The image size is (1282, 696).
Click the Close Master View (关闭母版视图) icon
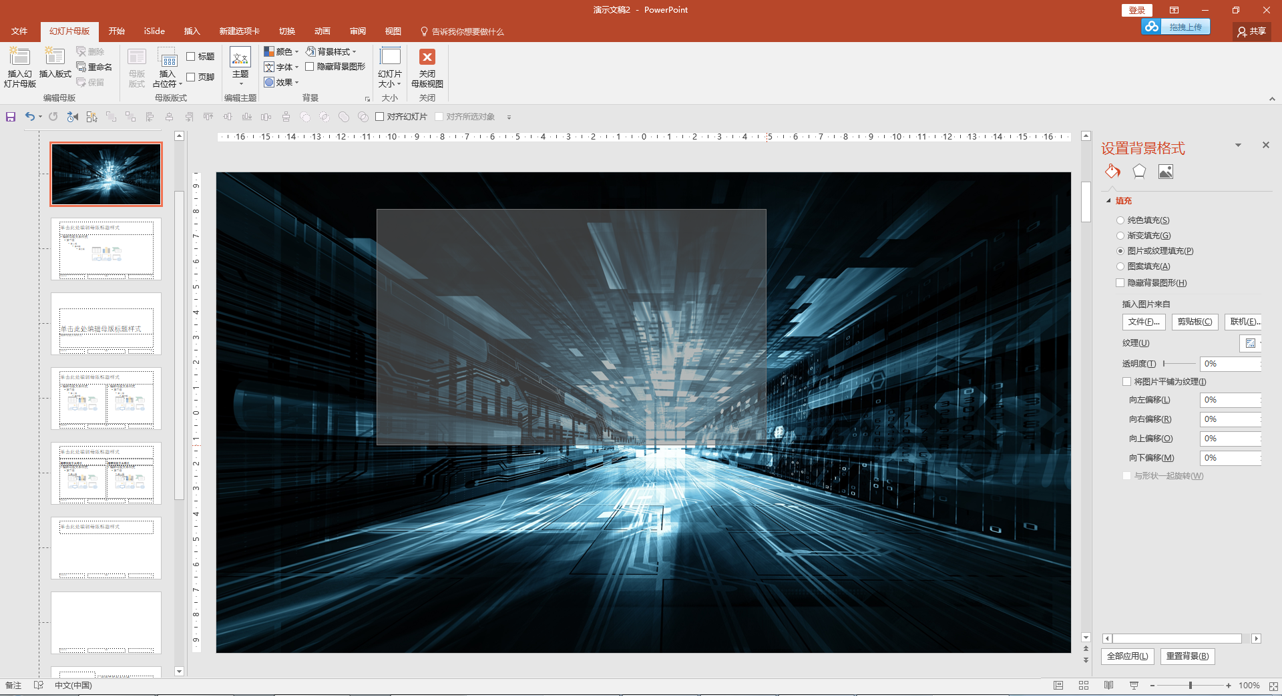click(x=427, y=58)
